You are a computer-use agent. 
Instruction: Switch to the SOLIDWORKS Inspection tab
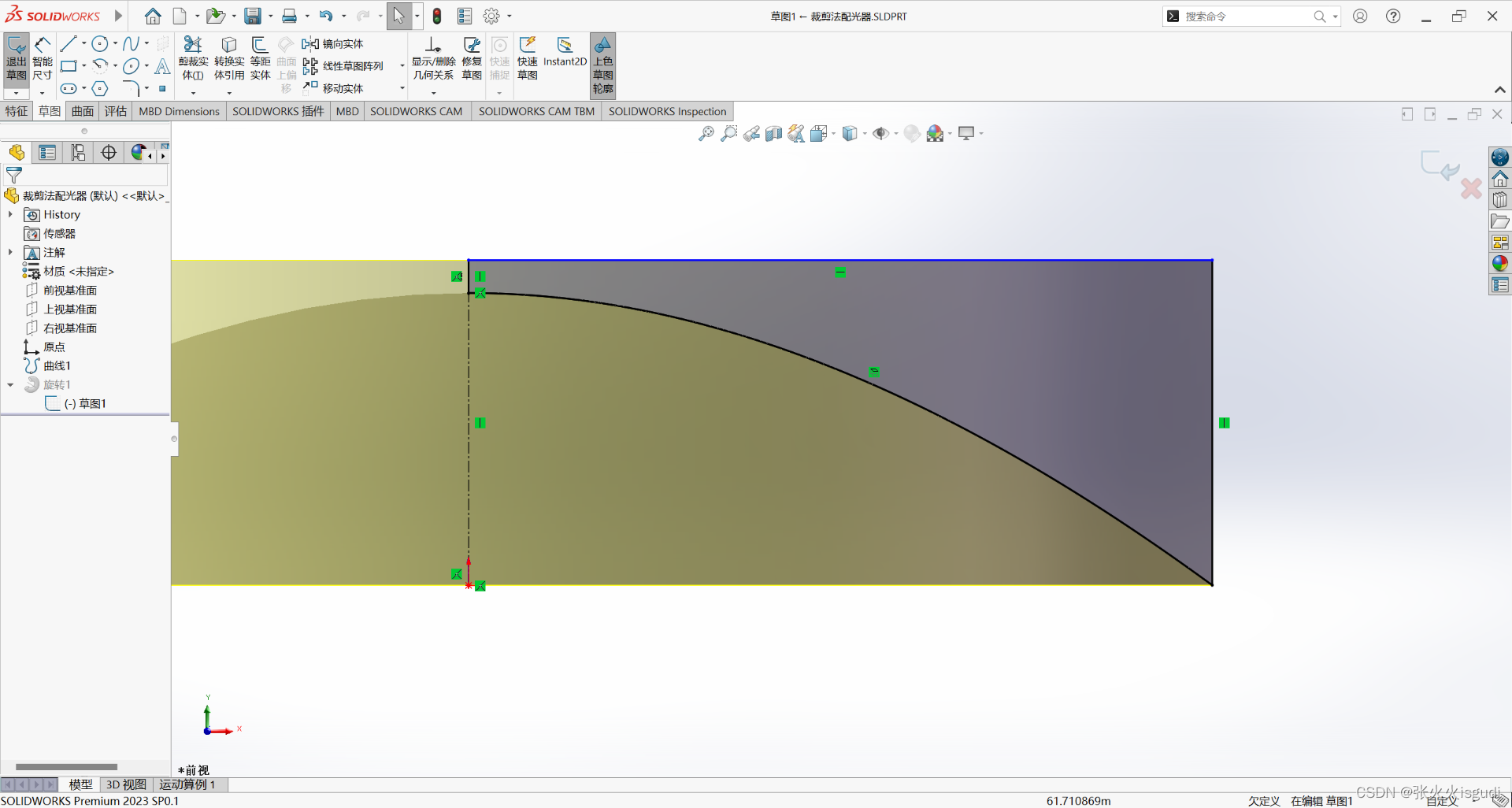click(x=668, y=111)
